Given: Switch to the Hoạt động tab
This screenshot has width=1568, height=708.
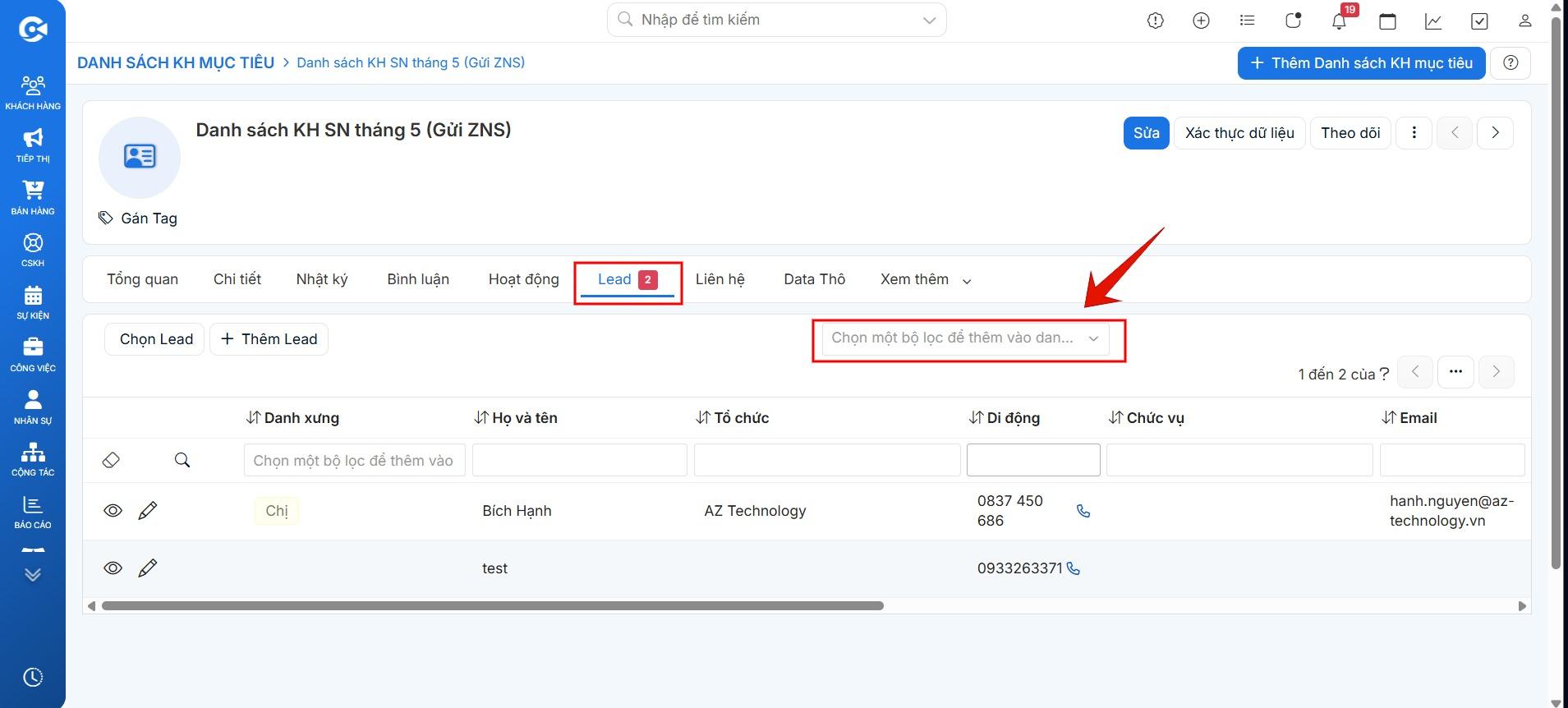Looking at the screenshot, I should pos(523,279).
